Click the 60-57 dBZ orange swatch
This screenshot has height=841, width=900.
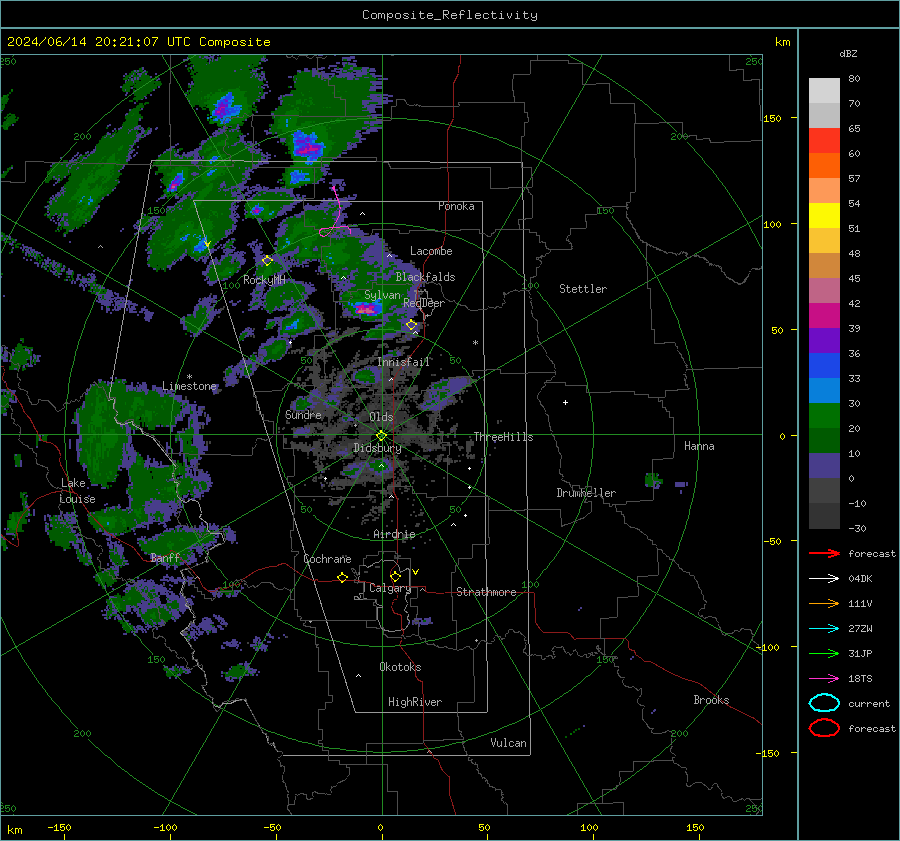pyautogui.click(x=824, y=166)
